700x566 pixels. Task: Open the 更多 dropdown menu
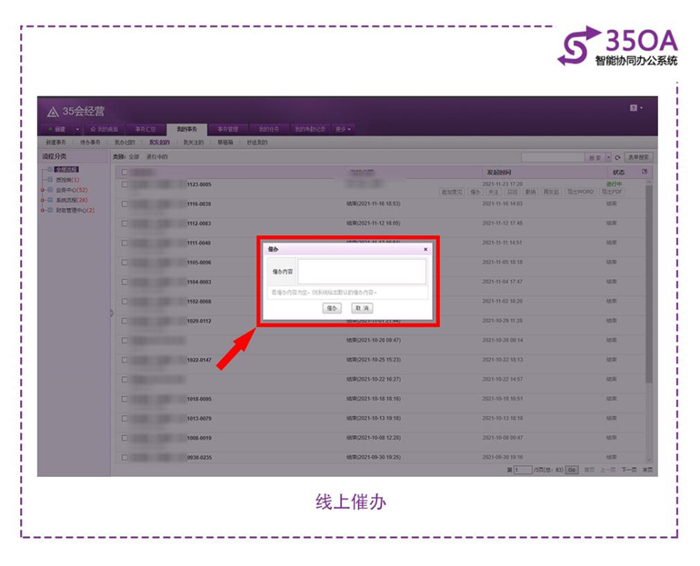point(343,129)
